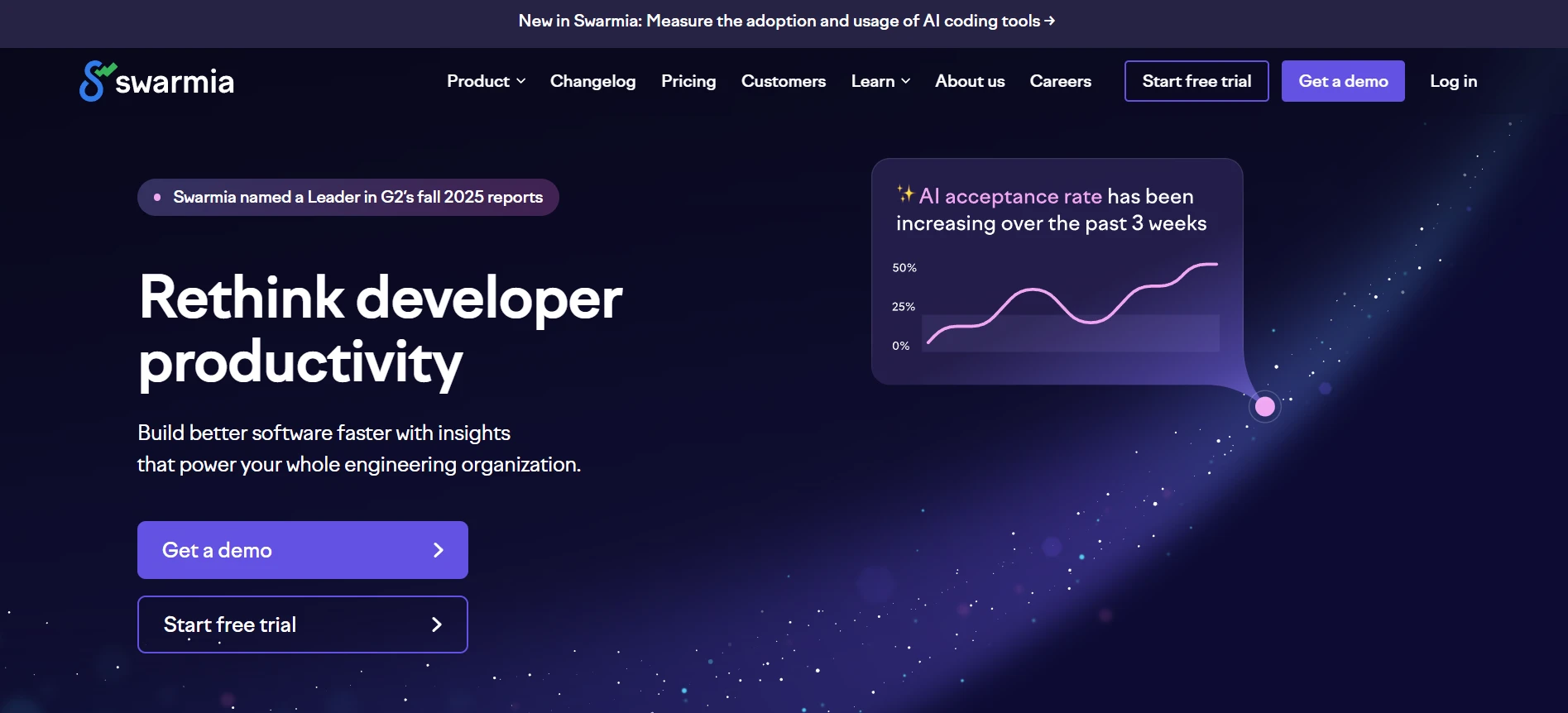Open the Careers page
This screenshot has width=1568, height=713.
[1060, 81]
